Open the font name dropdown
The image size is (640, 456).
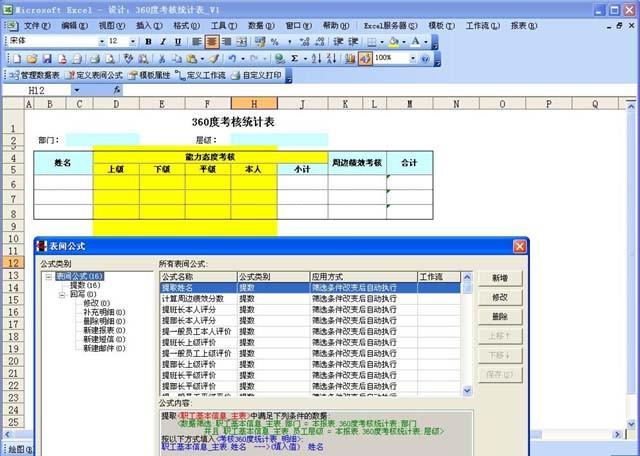click(x=102, y=42)
